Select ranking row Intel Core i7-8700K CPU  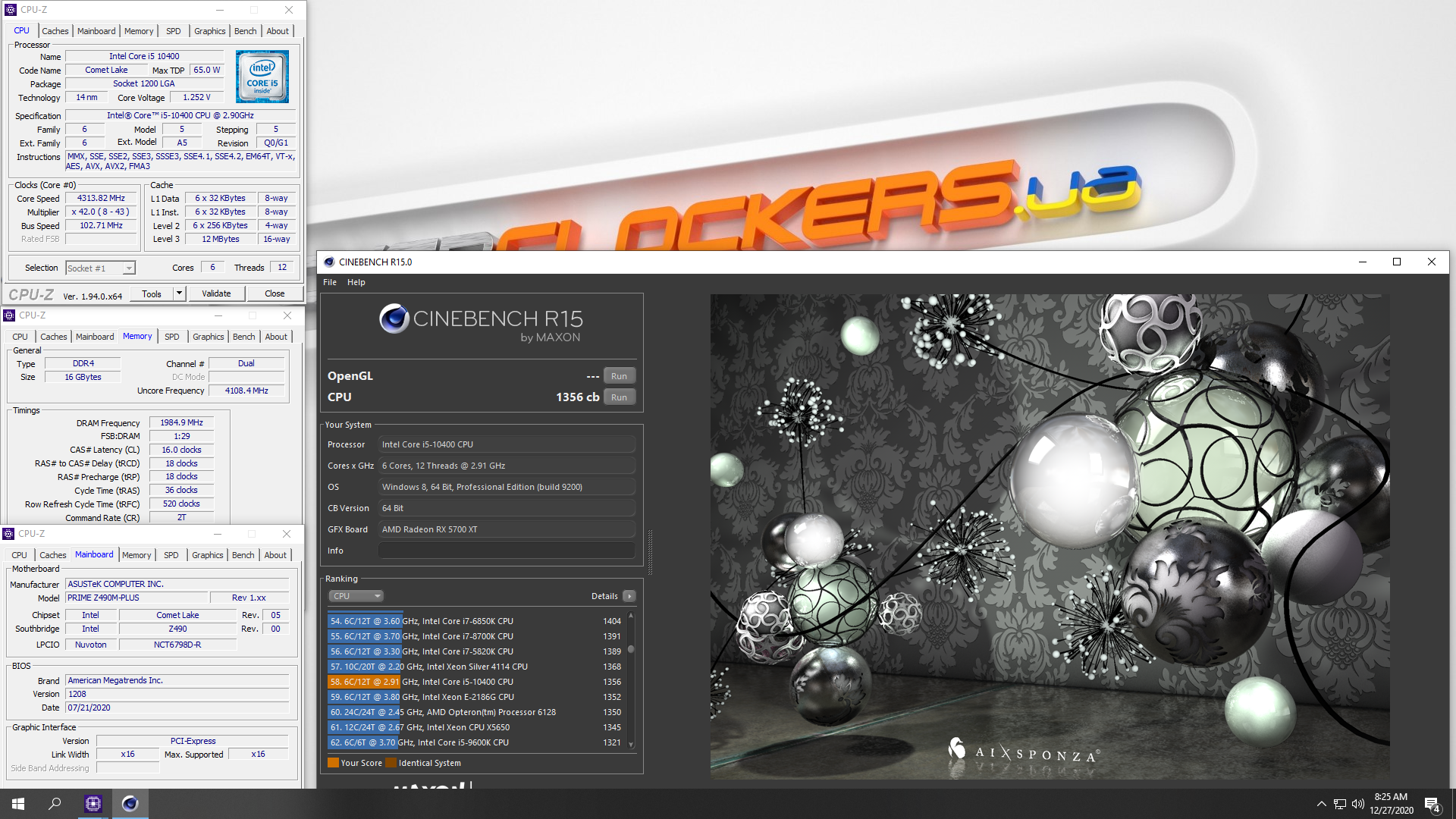475,636
